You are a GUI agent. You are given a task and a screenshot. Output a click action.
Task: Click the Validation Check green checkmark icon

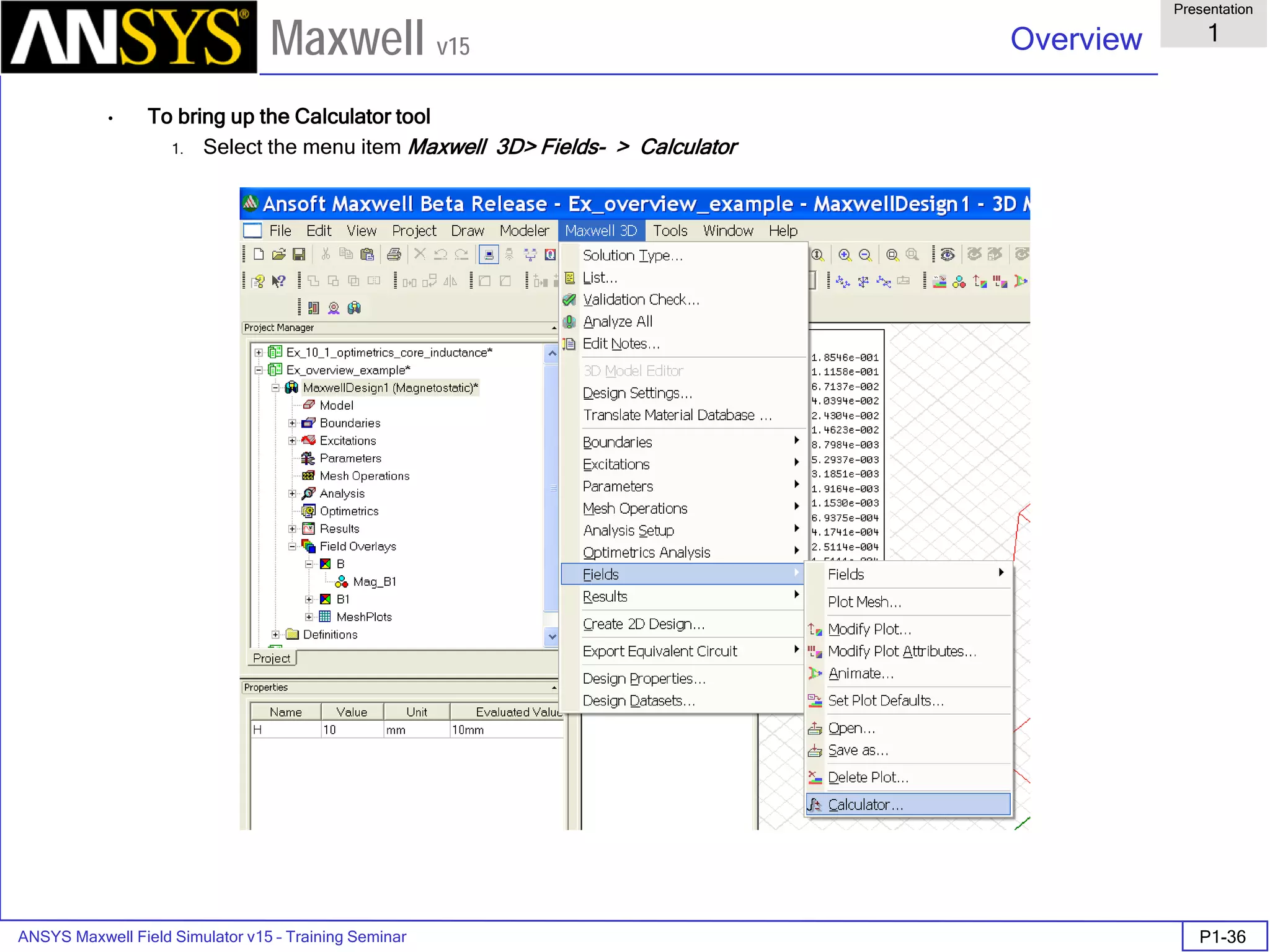pyautogui.click(x=569, y=300)
